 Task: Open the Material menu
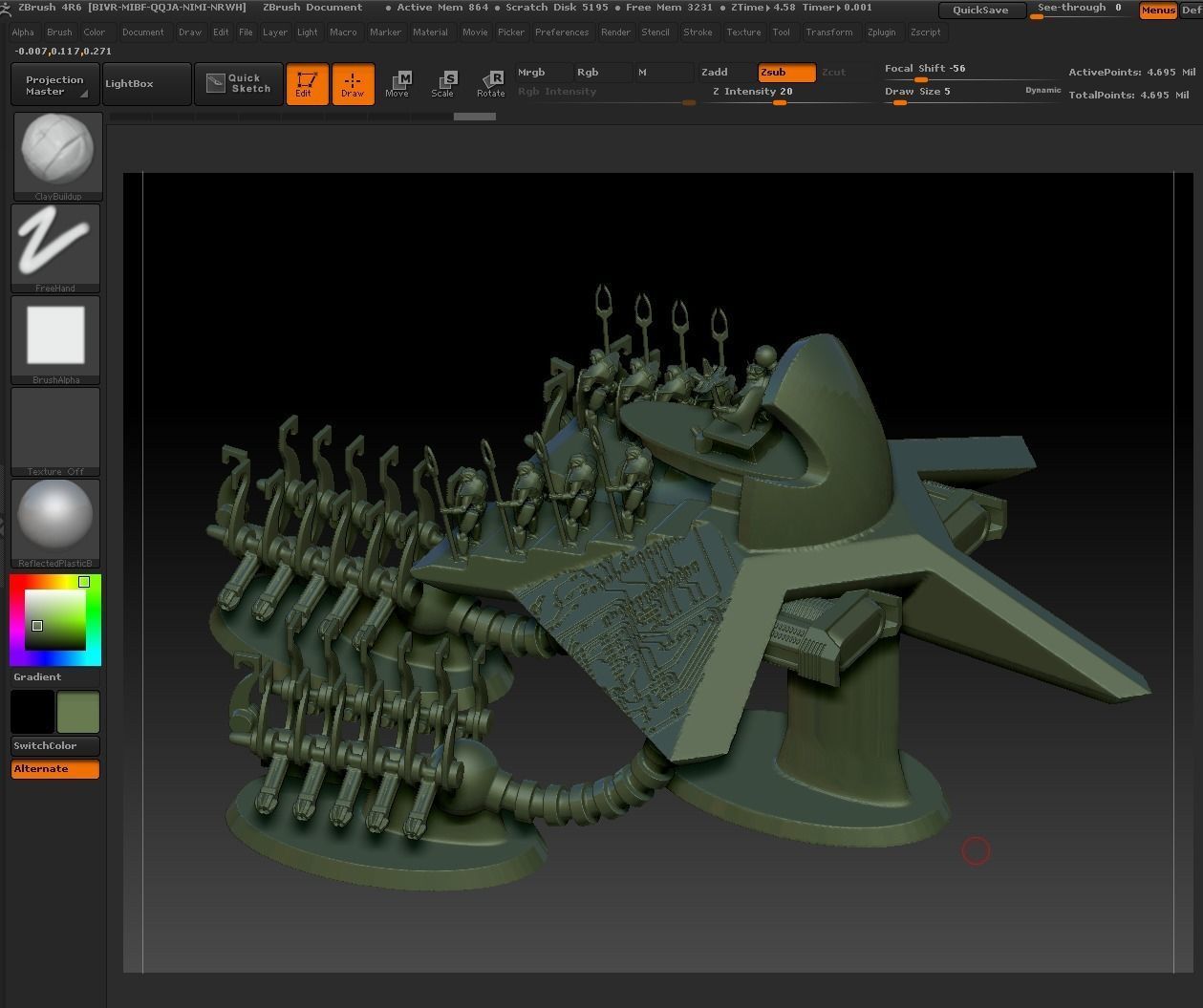[430, 32]
